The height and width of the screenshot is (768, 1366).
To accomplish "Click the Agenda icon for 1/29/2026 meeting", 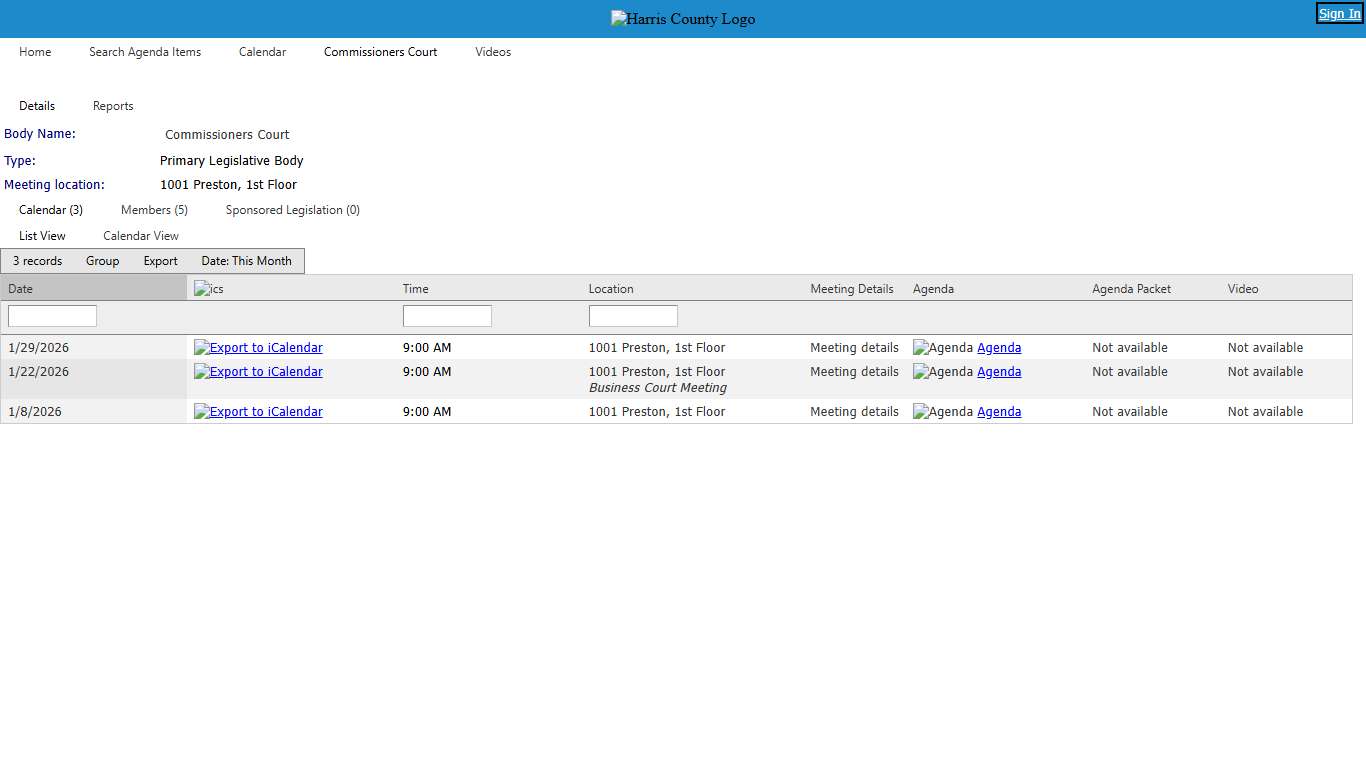I will click(x=942, y=348).
